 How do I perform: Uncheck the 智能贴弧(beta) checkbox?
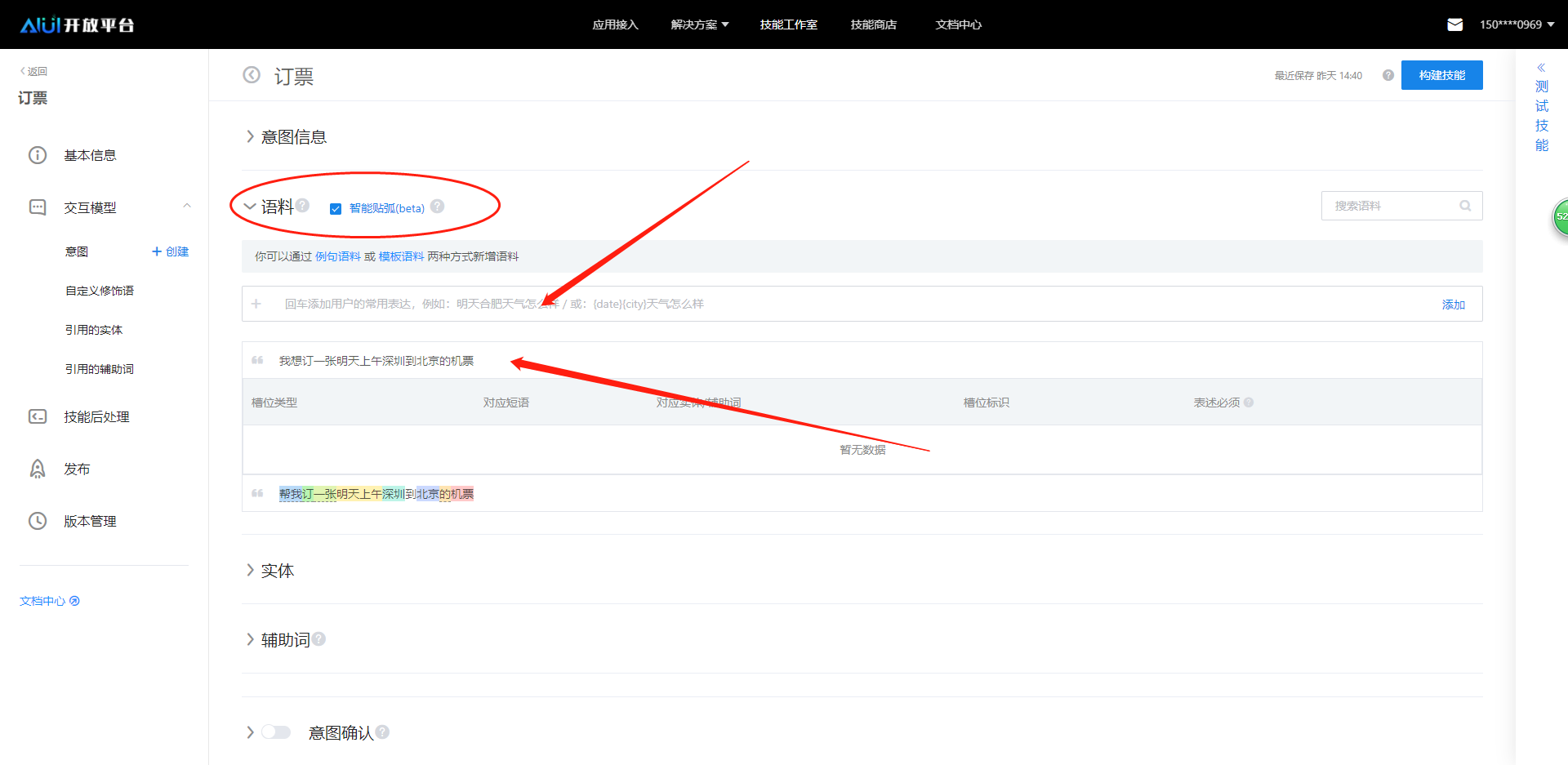coord(335,208)
